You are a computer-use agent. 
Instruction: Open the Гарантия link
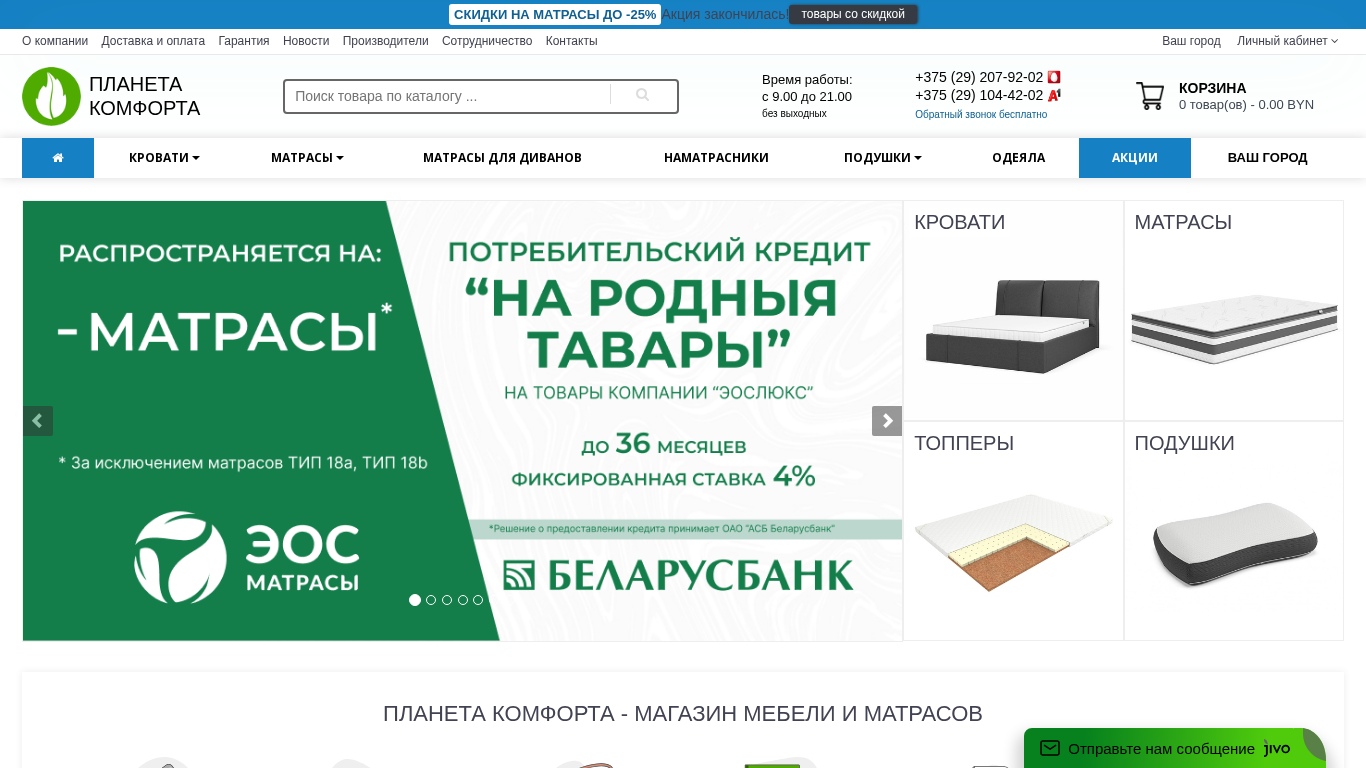[244, 41]
